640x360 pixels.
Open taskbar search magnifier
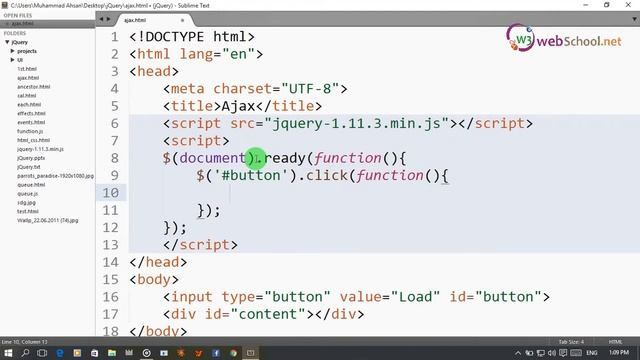pyautogui.click(x=25, y=353)
